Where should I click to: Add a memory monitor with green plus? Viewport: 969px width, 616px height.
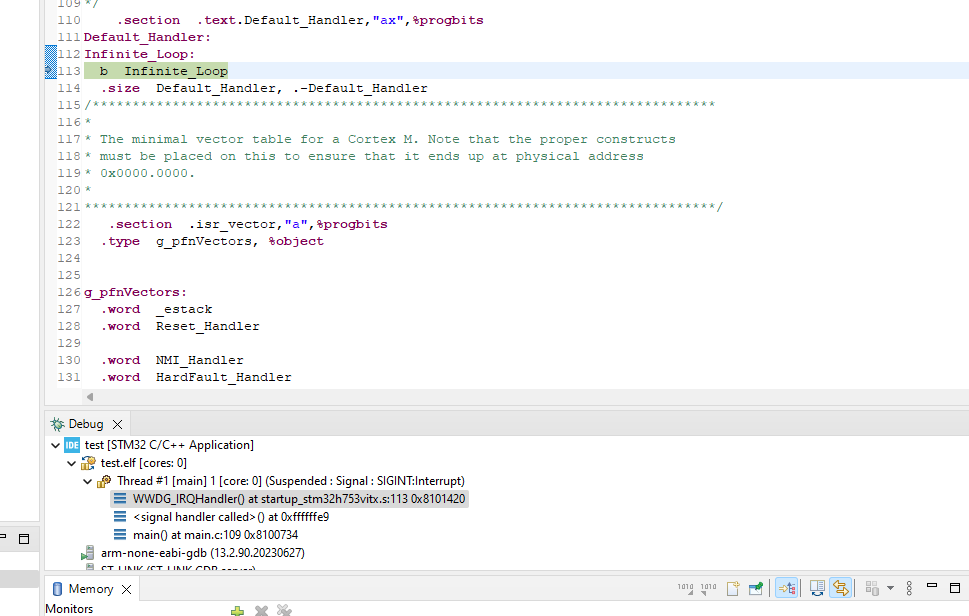point(237,611)
